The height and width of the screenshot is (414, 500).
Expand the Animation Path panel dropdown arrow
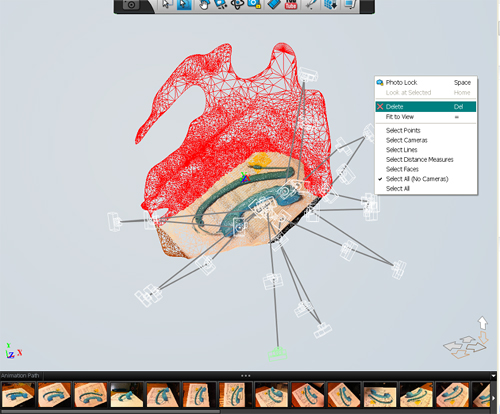[493, 376]
